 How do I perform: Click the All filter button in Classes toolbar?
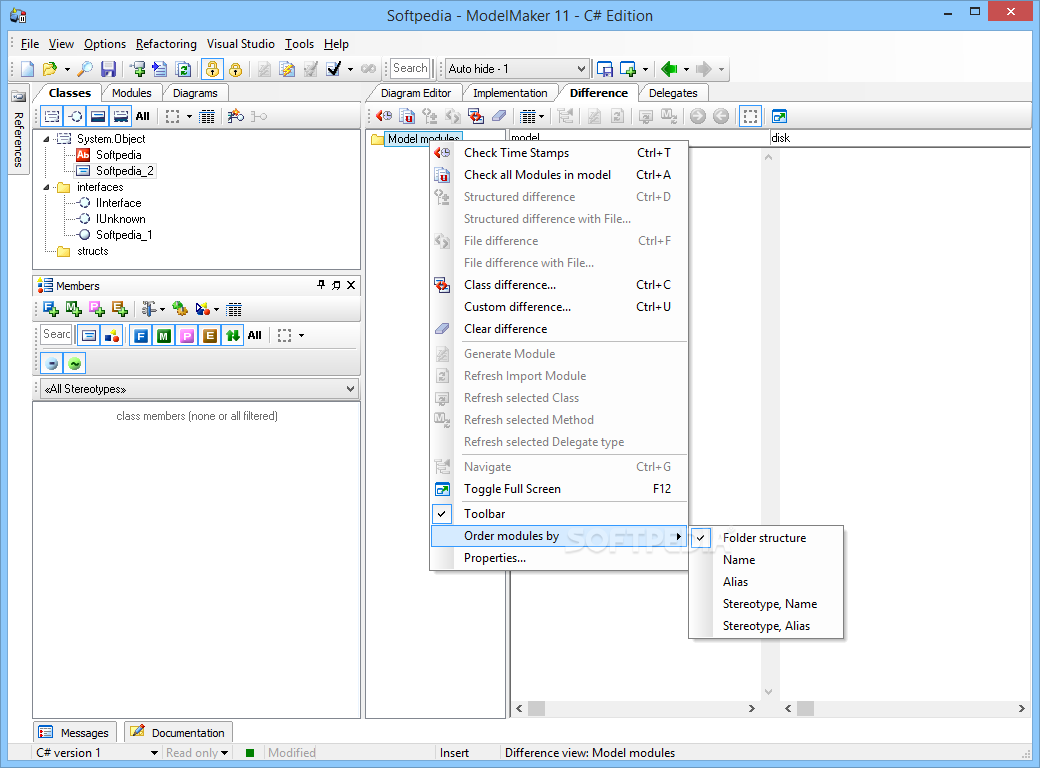click(x=143, y=116)
